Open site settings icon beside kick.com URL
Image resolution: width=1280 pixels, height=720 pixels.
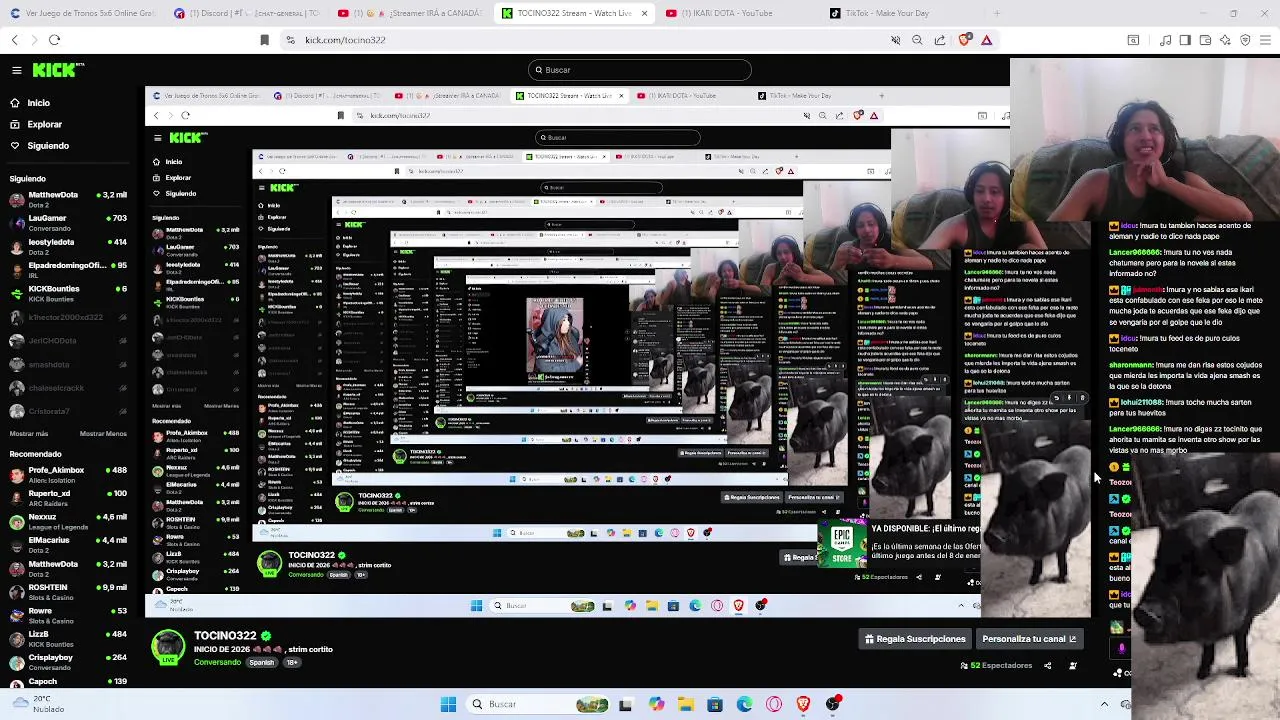point(290,40)
